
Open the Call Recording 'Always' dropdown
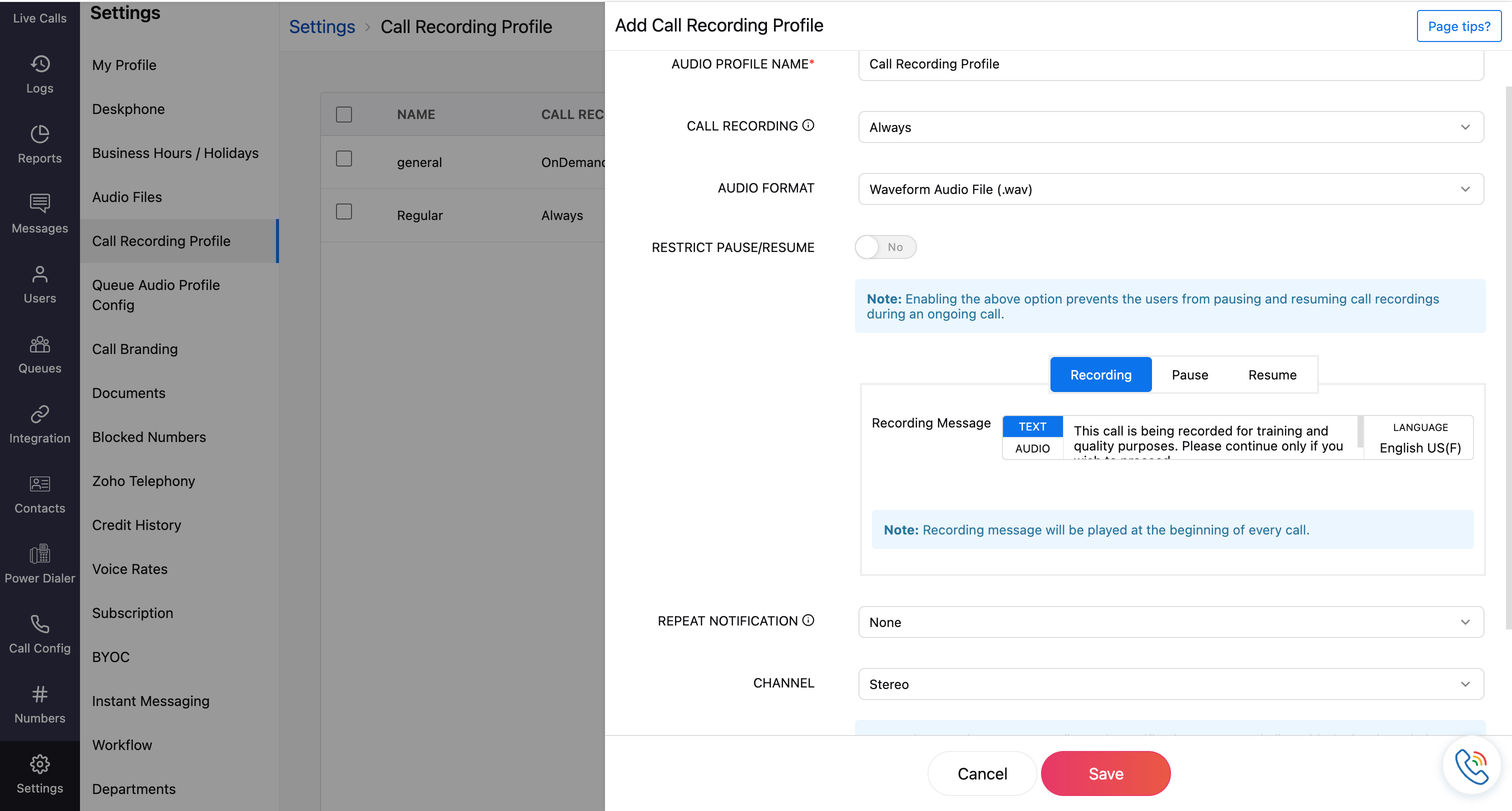tap(1170, 127)
